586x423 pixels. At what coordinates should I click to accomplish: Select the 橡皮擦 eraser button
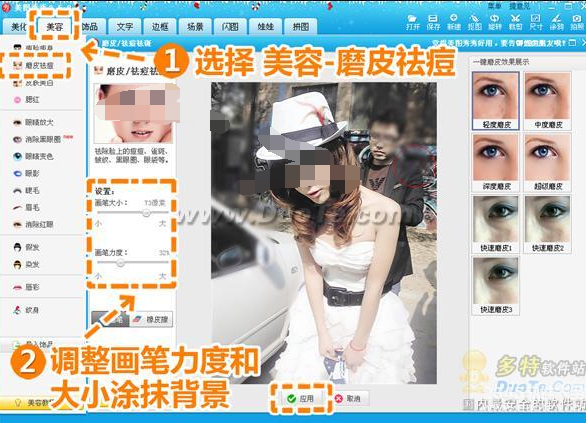[x=151, y=319]
